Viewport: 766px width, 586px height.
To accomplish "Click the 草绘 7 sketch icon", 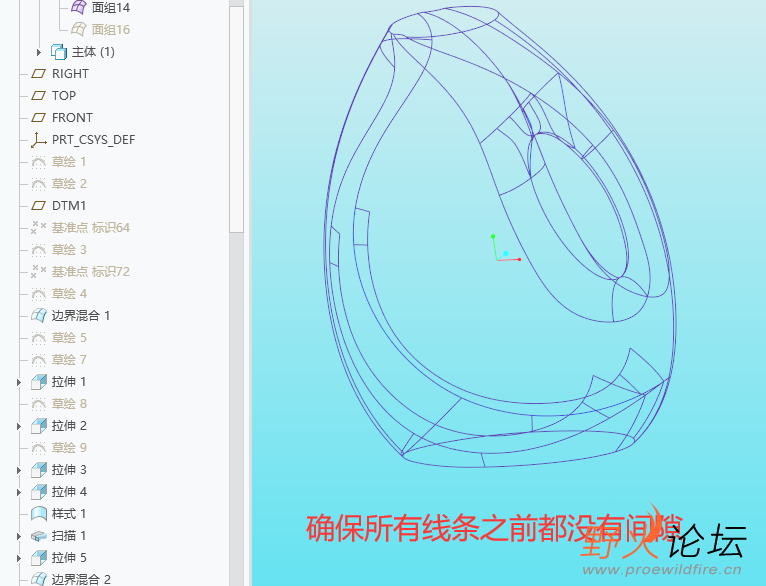I will point(39,359).
